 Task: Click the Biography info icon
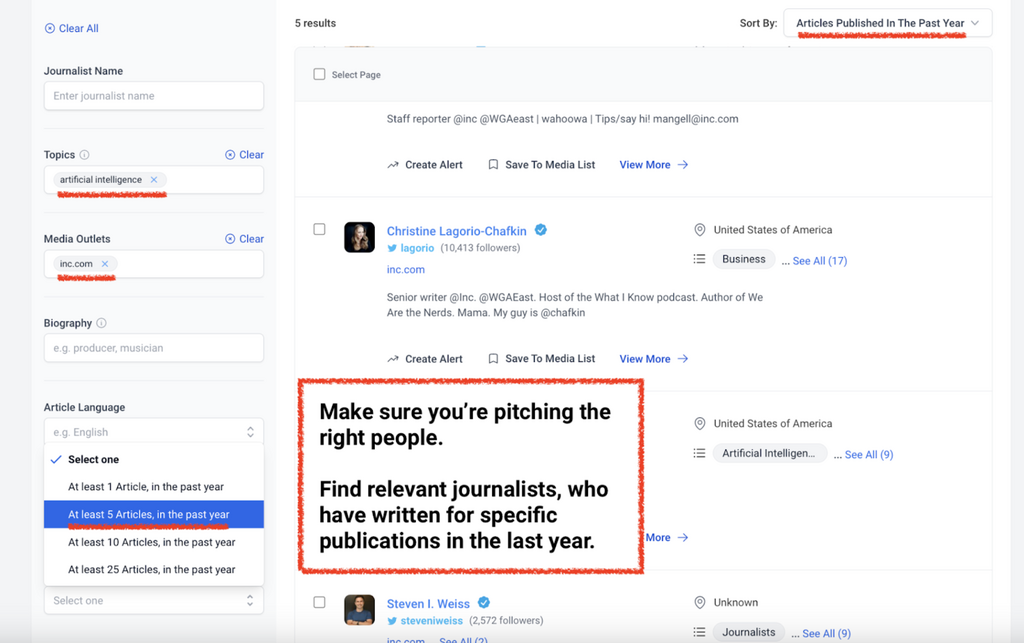(x=101, y=324)
